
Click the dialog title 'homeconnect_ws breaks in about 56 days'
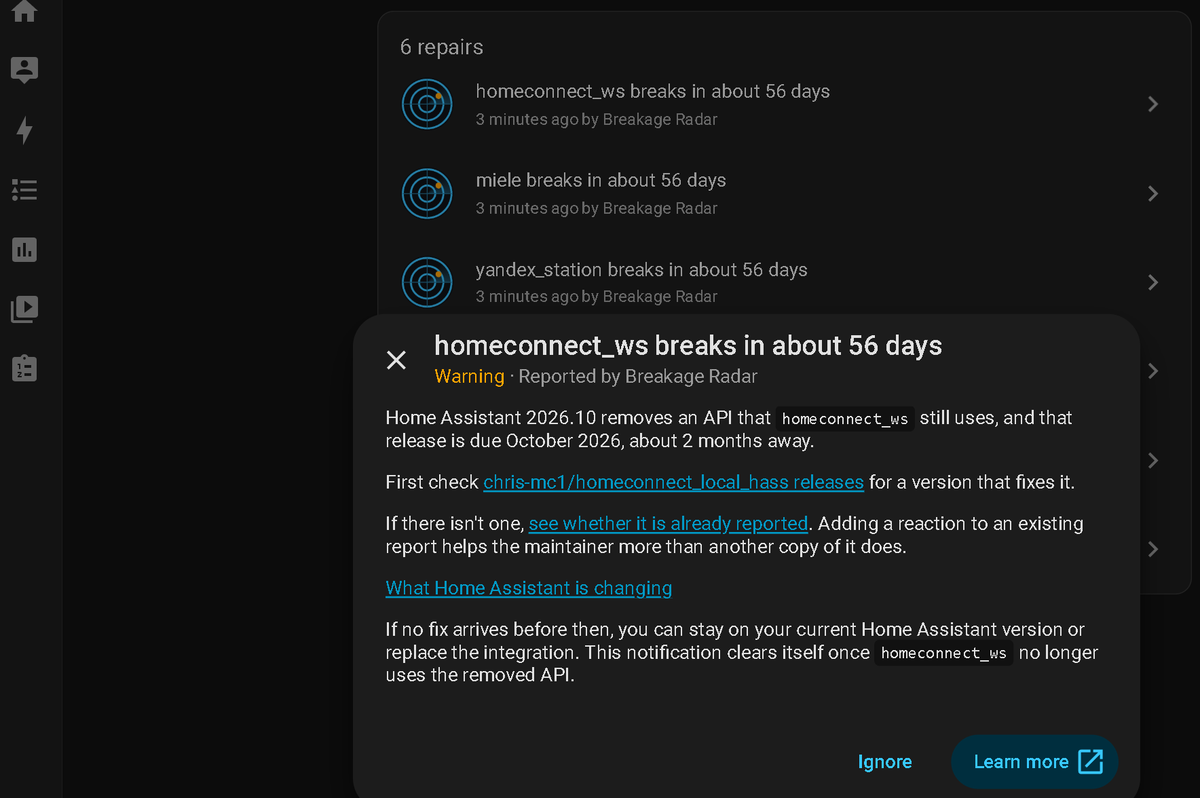pos(688,346)
